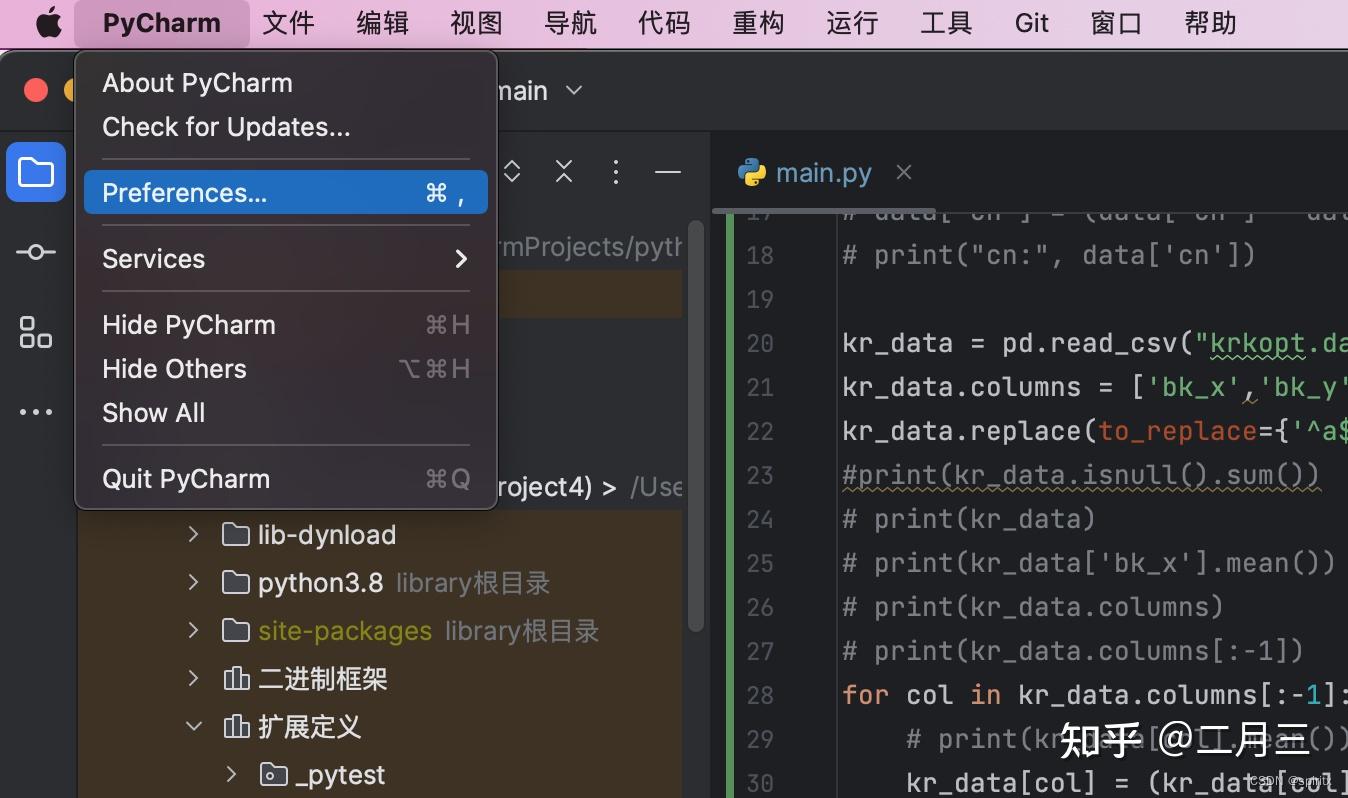This screenshot has width=1348, height=798.
Task: Open the Git menu
Action: coord(1031,22)
